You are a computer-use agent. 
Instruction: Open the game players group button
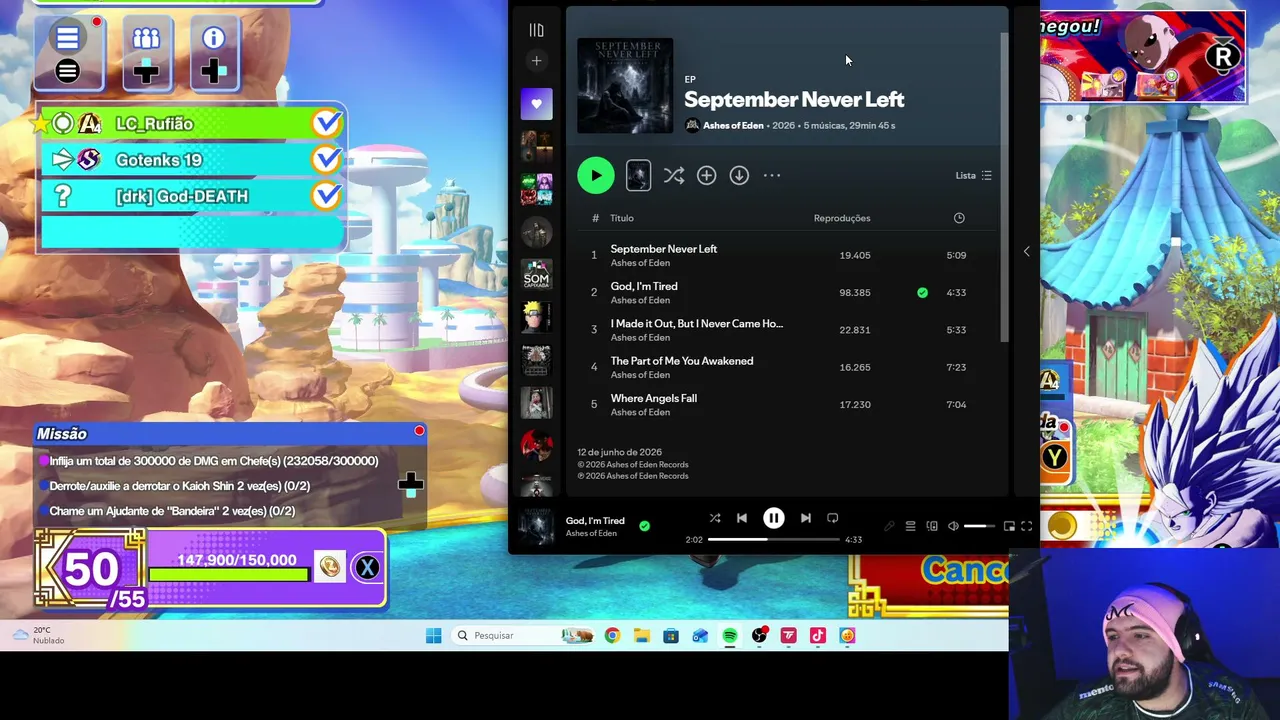coord(146,55)
